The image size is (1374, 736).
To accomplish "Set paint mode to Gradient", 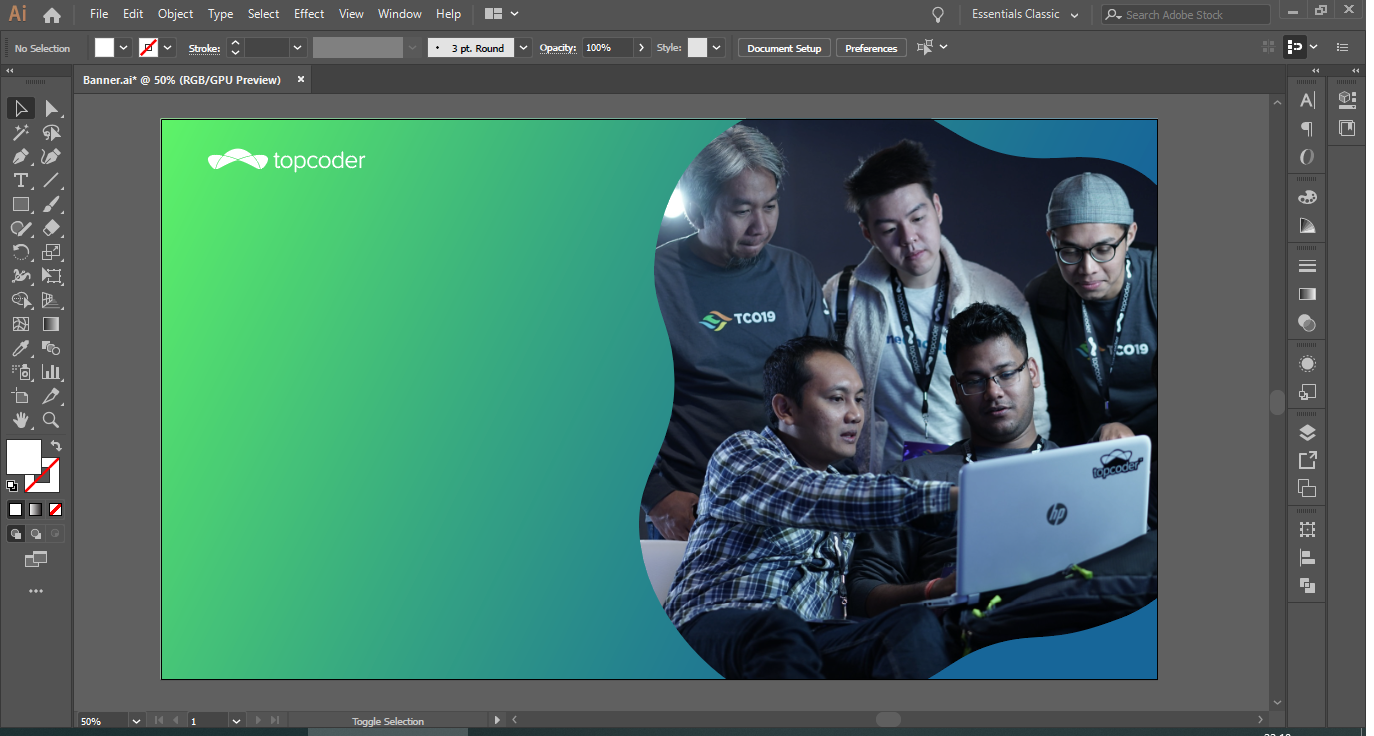I will point(36,509).
